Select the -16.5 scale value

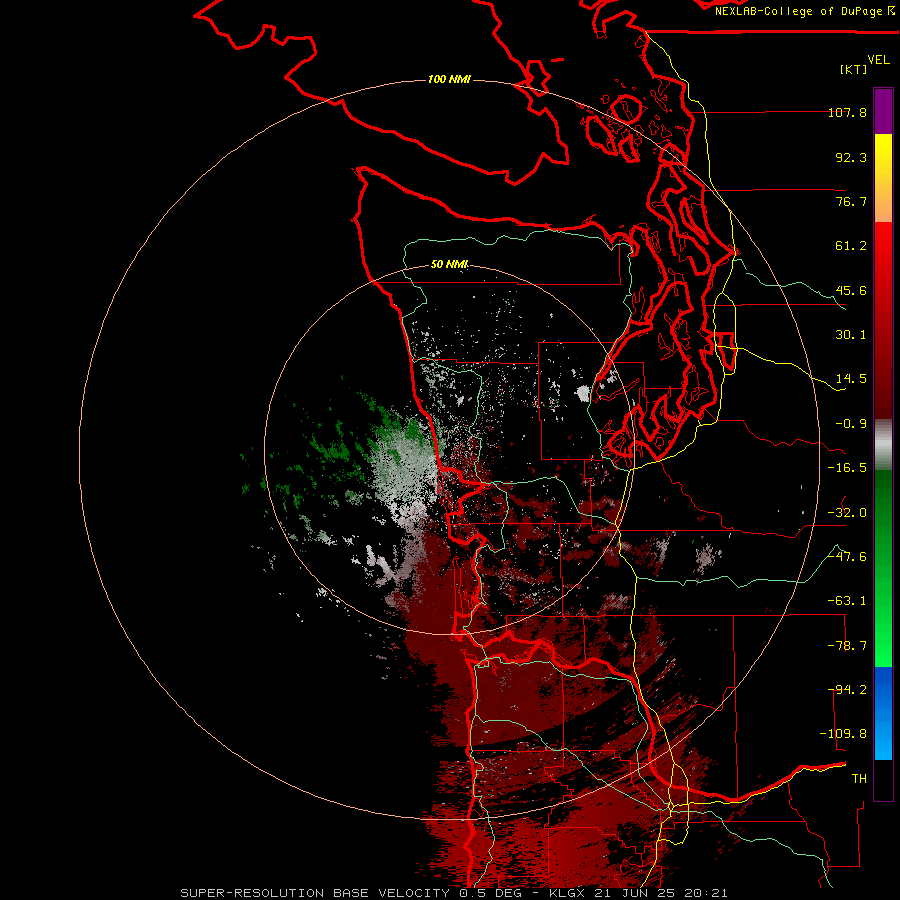coord(847,468)
